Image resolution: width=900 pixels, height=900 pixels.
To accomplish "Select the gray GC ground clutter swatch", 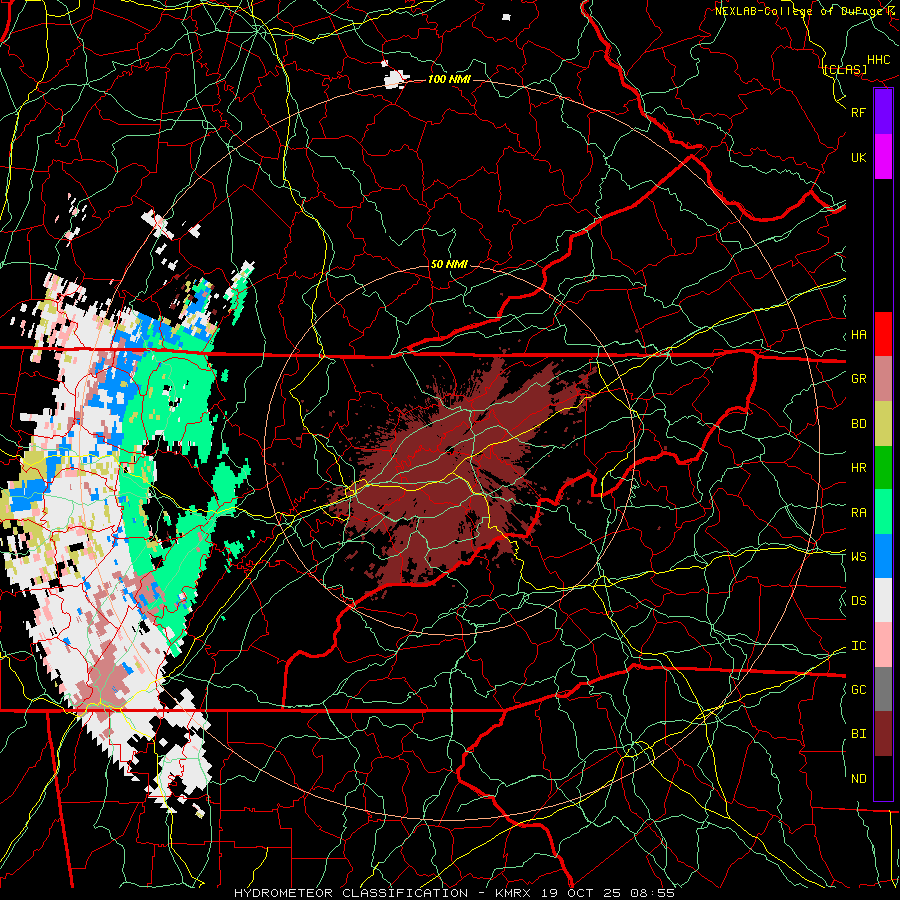I will coord(883,689).
